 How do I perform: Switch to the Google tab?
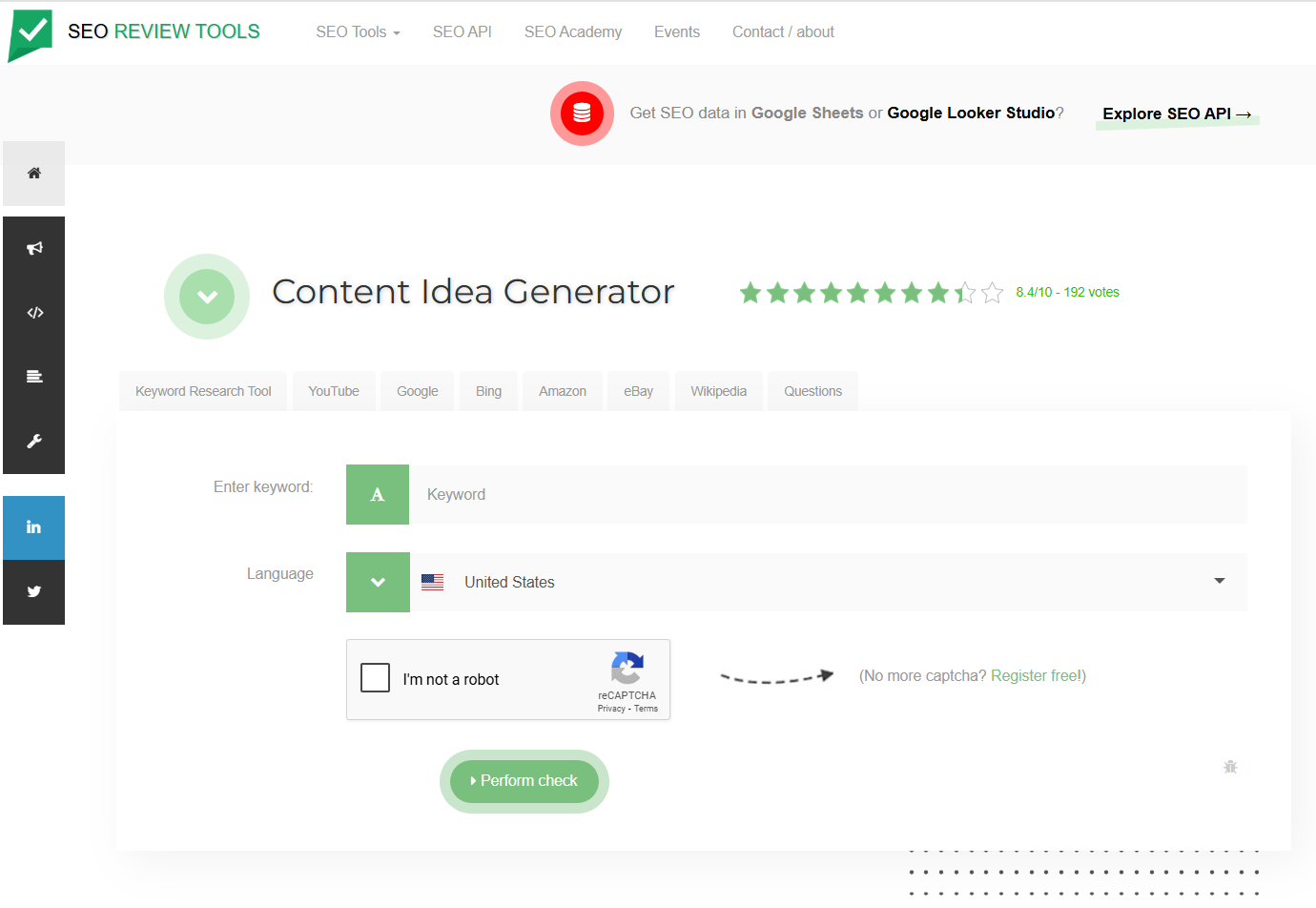418,391
